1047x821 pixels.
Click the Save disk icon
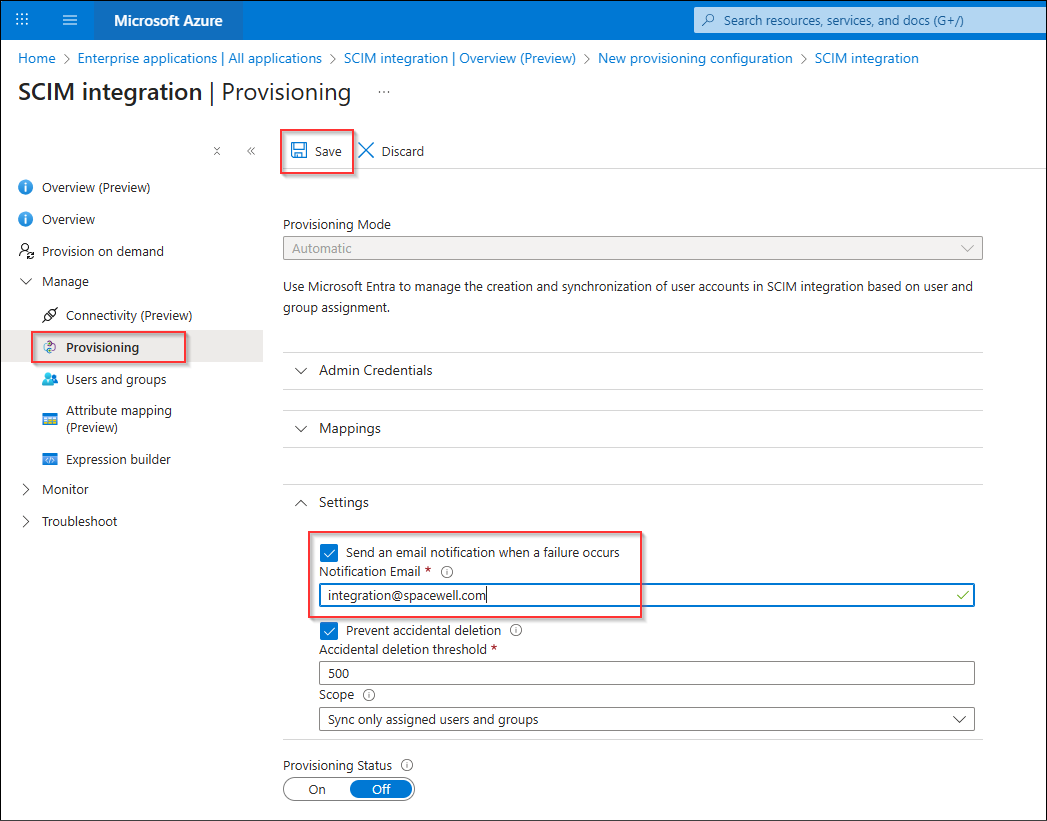point(298,151)
